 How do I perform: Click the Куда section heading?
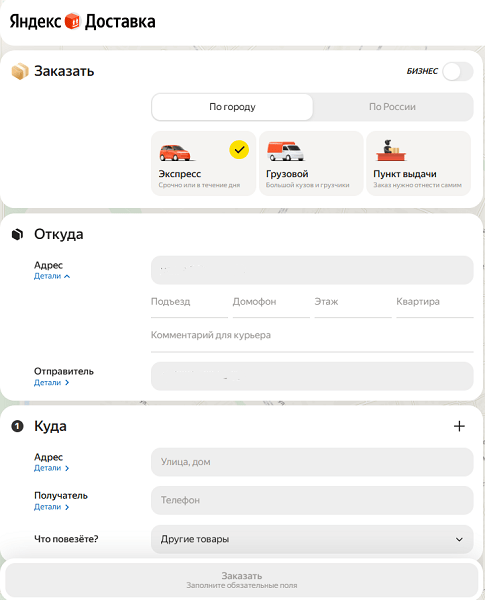point(50,426)
